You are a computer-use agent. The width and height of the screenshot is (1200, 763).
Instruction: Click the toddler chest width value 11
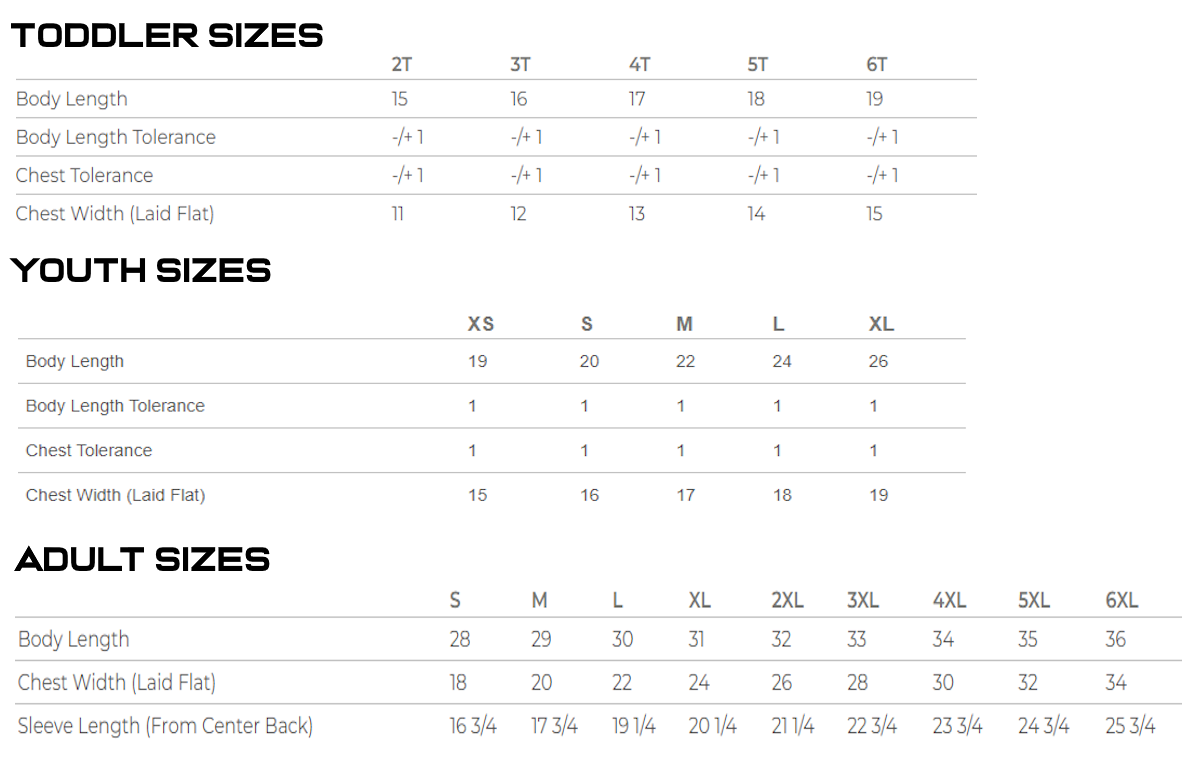(x=398, y=214)
